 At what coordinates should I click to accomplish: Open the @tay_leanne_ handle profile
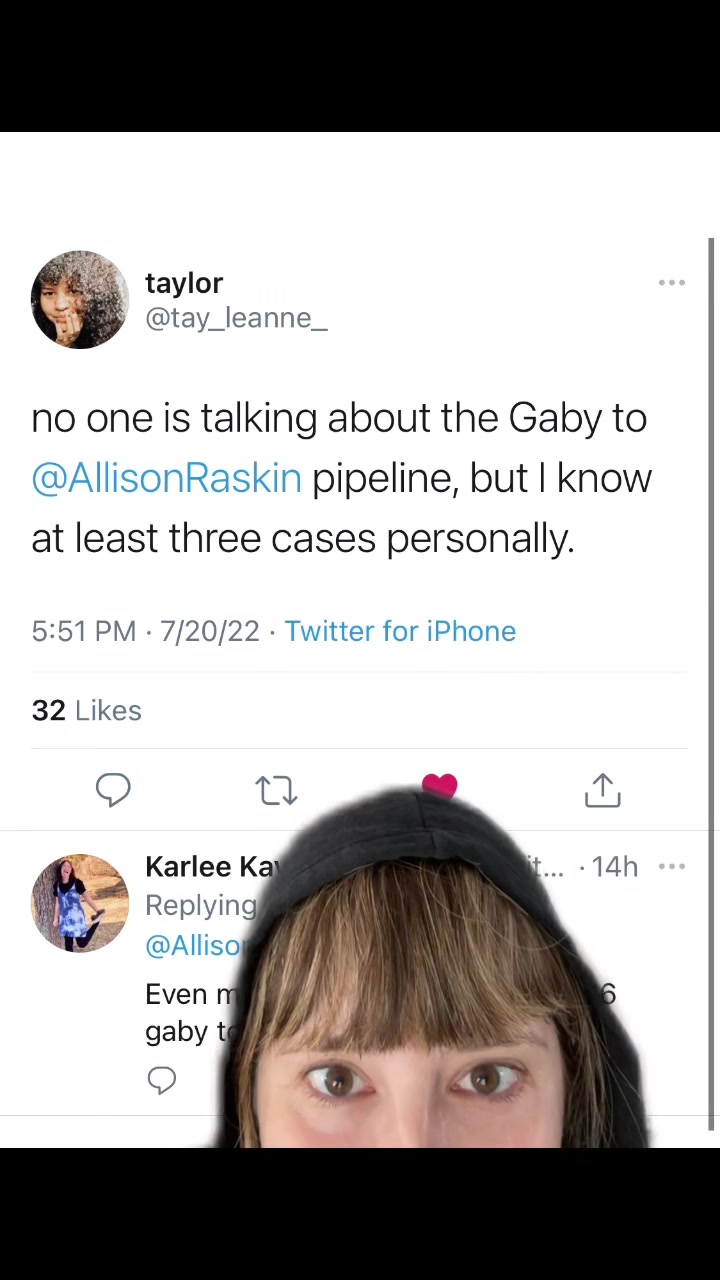click(x=236, y=318)
